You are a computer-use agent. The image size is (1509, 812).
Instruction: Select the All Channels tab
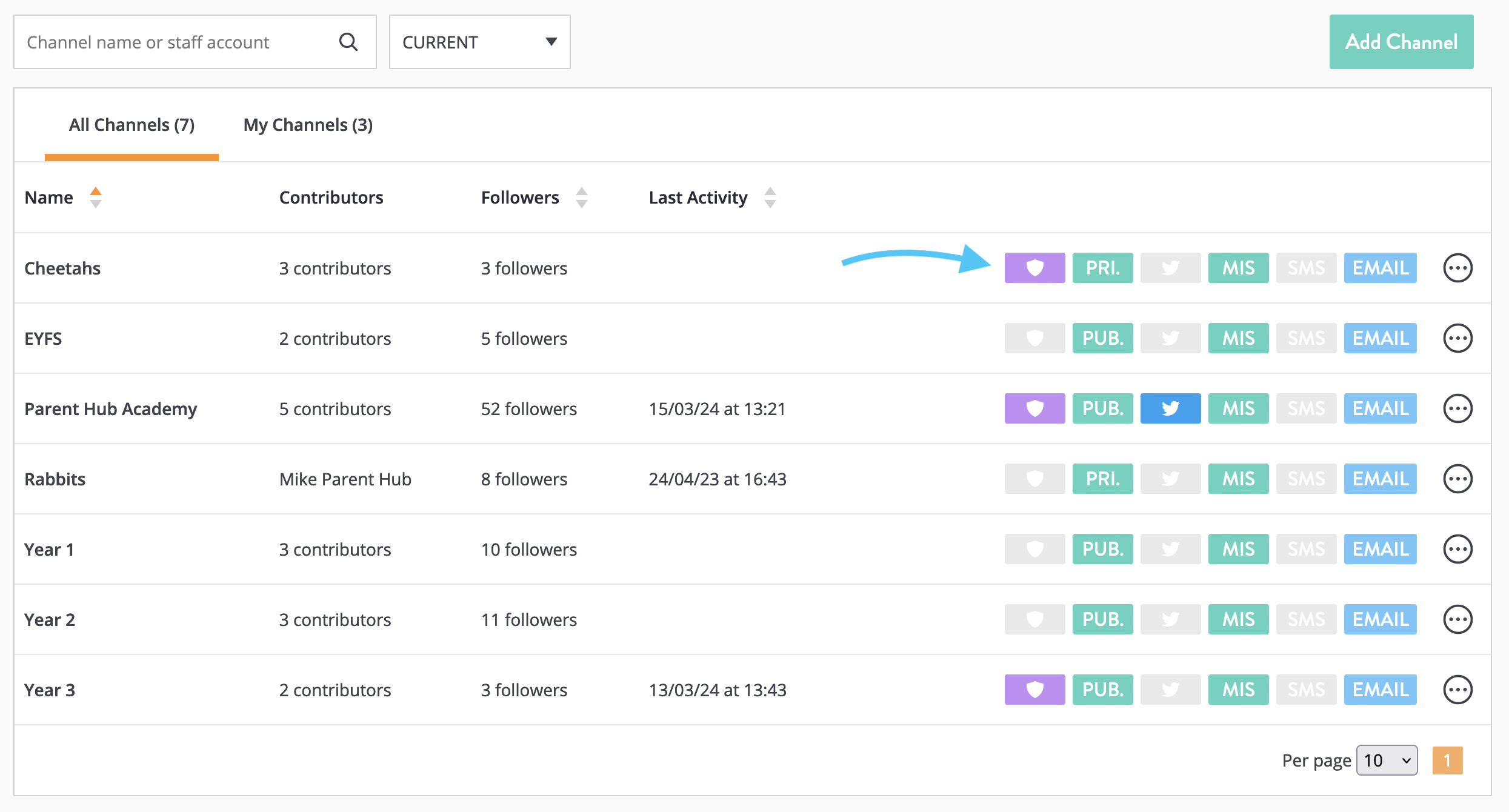click(x=132, y=125)
